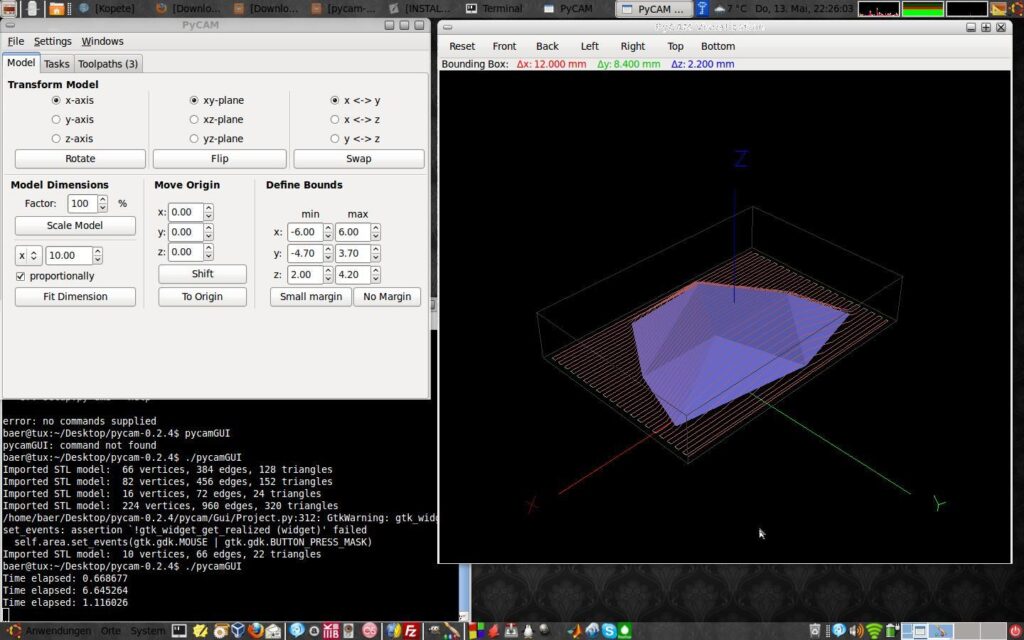Screen dimensions: 1024x640
Task: Open Skype from the taskbar
Action: pos(609,631)
